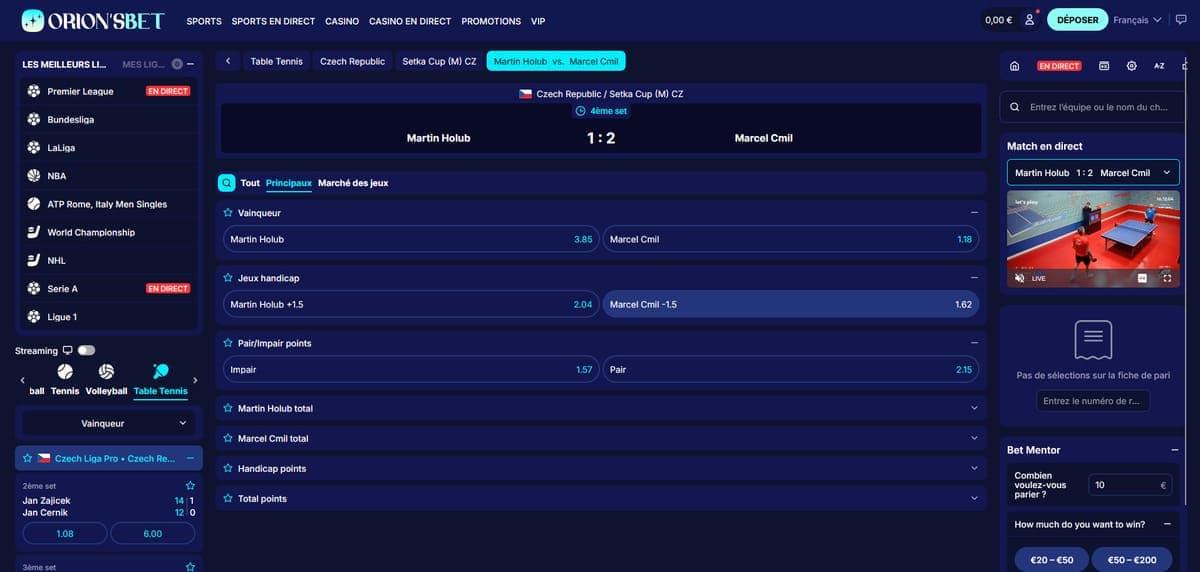Screen dimensions: 1200x572
Task: Open Premier League in best leagues
Action: 109,91
